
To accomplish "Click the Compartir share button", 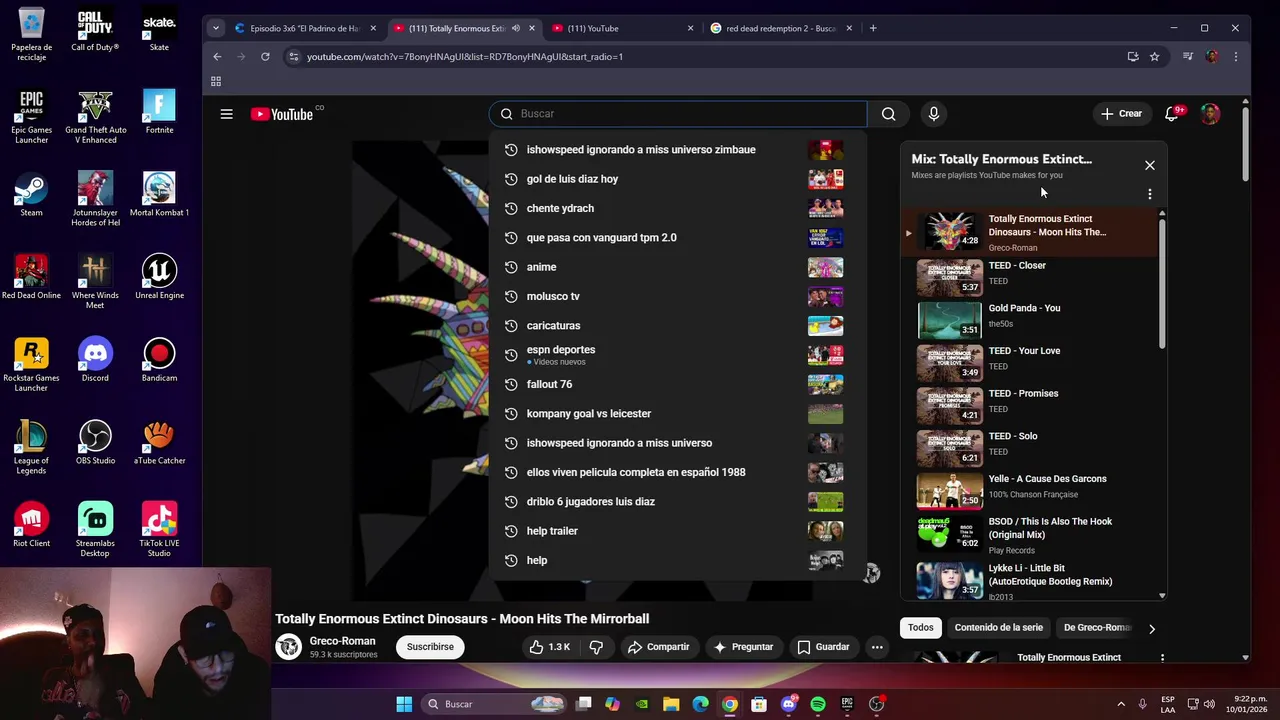I will click(x=658, y=647).
